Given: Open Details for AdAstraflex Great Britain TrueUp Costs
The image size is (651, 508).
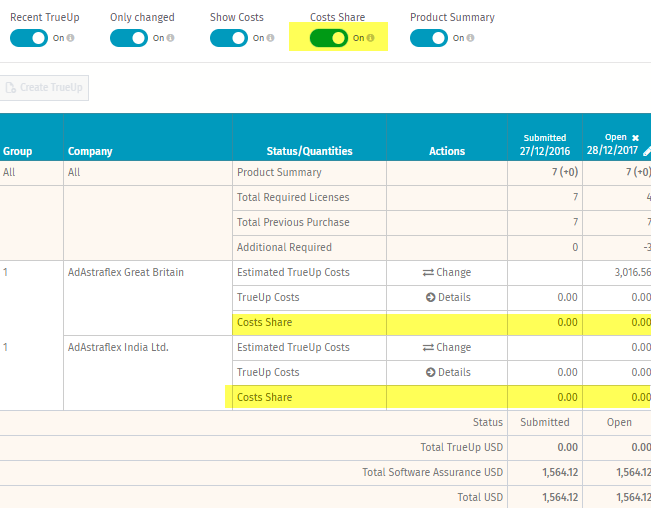Looking at the screenshot, I should pyautogui.click(x=447, y=297).
